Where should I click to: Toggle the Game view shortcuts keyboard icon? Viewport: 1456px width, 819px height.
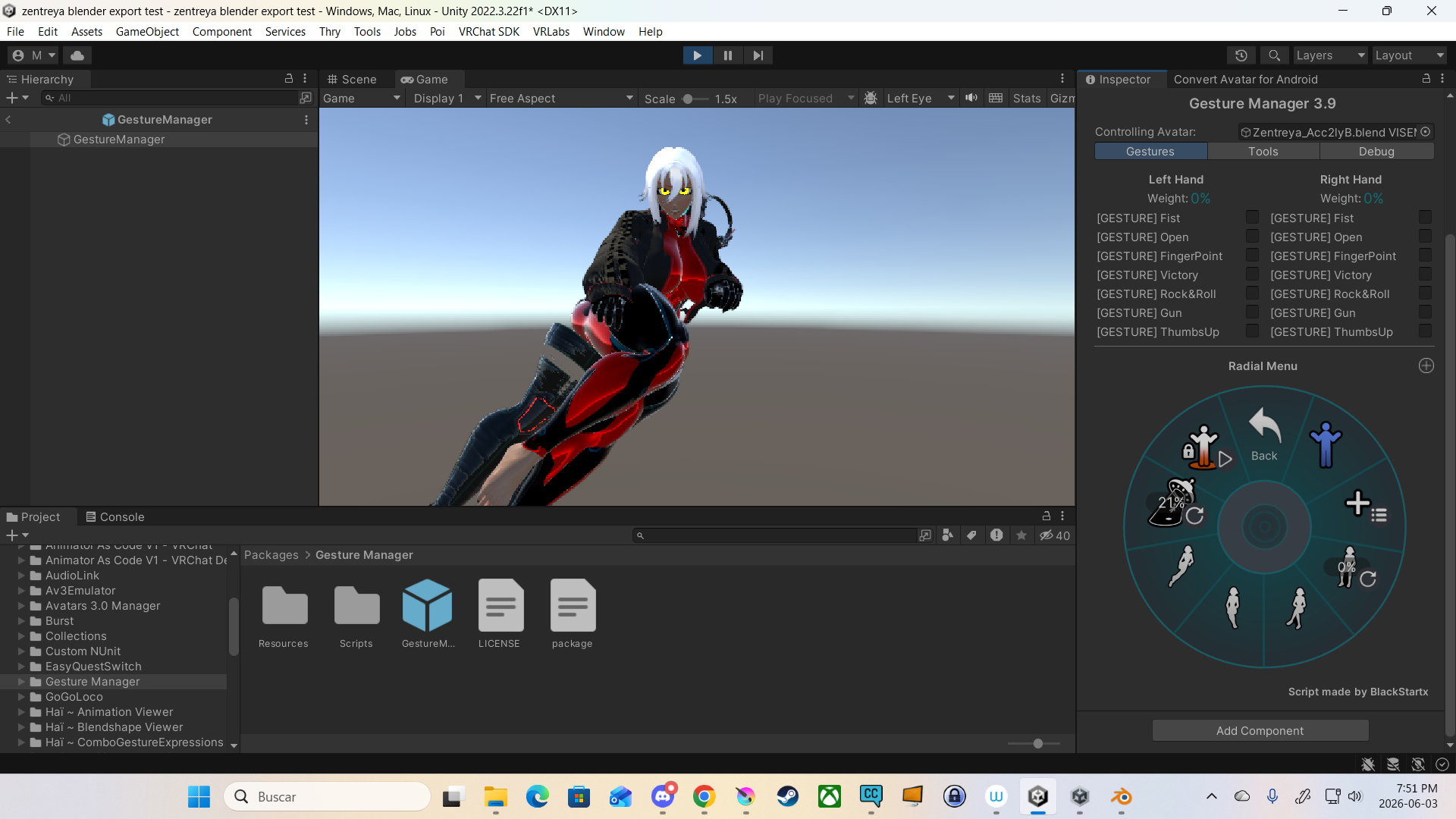tap(996, 98)
